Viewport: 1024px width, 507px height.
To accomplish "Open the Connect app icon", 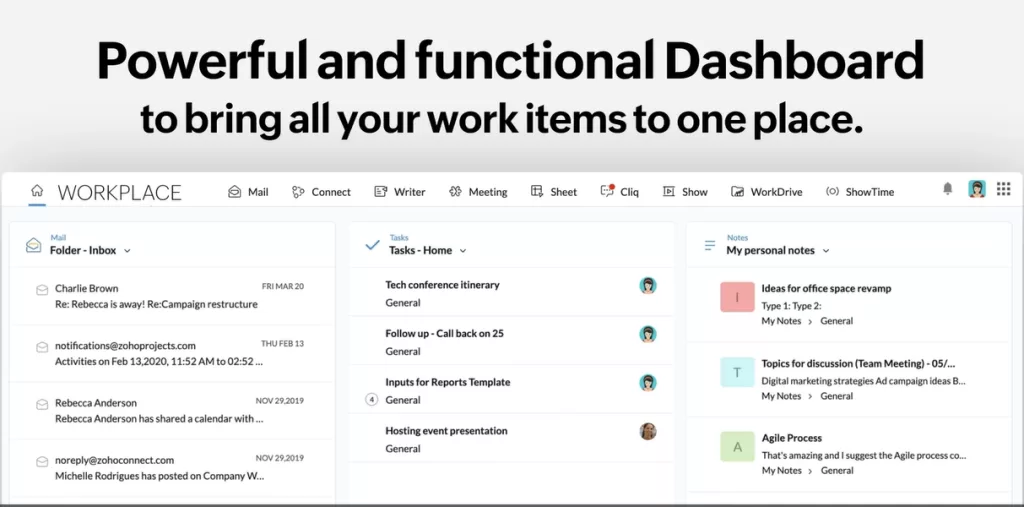I will [x=298, y=191].
